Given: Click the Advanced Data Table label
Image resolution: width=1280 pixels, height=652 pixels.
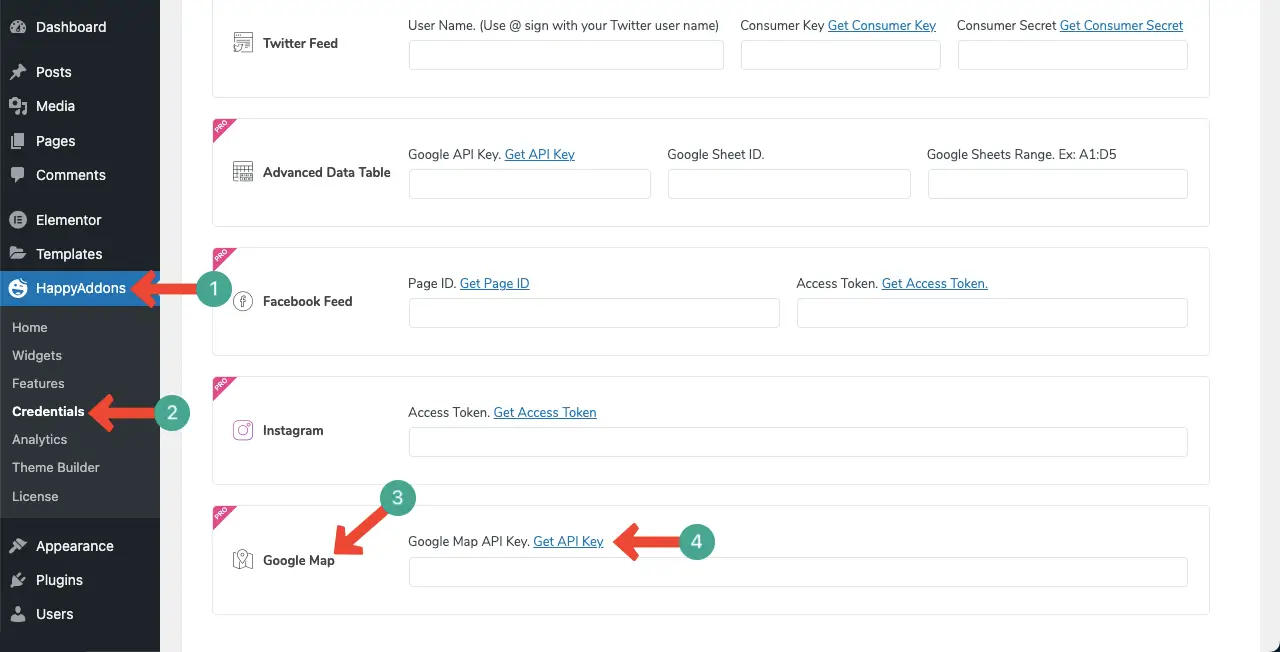Looking at the screenshot, I should (327, 172).
